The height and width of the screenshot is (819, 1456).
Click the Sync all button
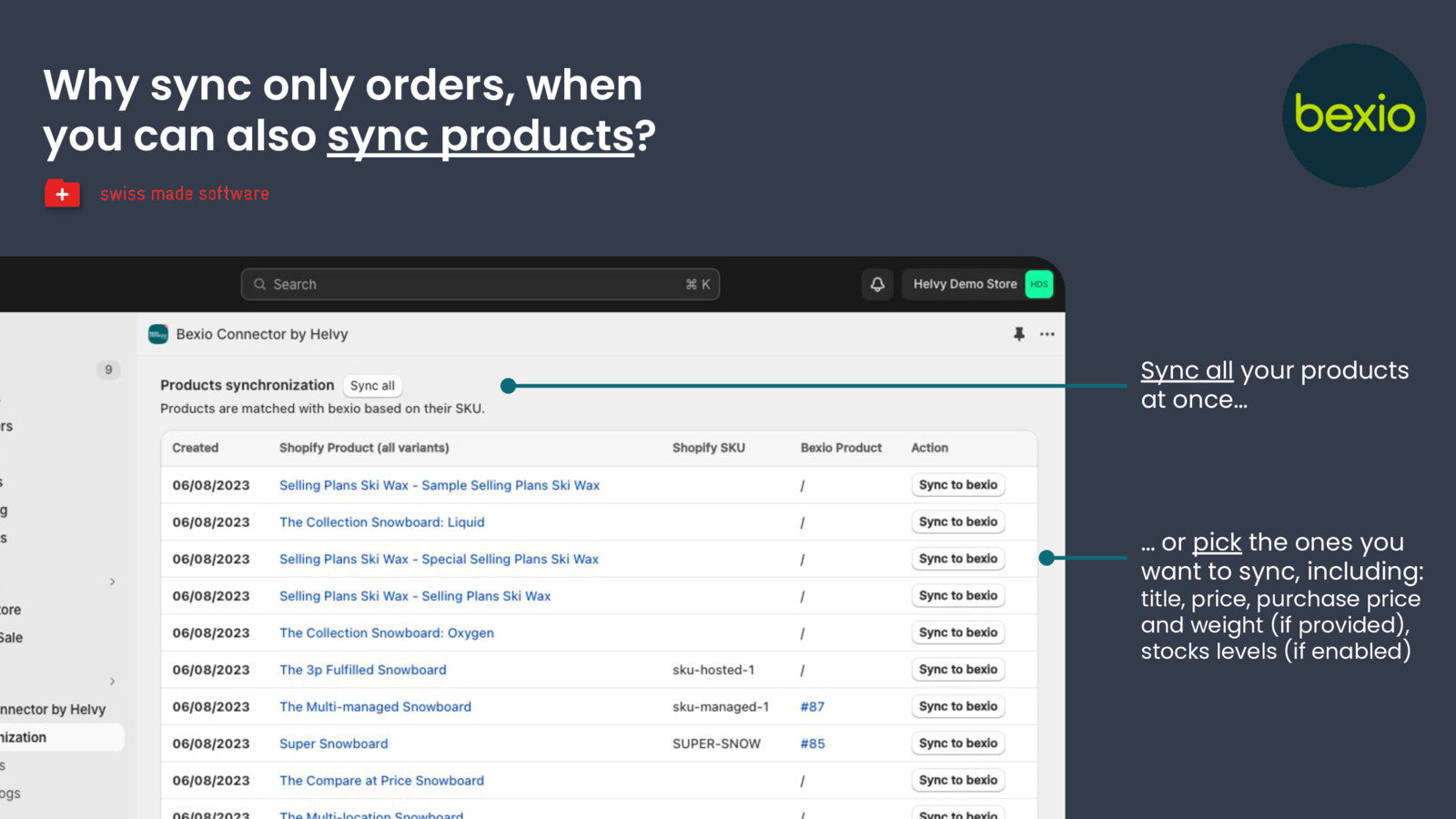click(x=372, y=386)
